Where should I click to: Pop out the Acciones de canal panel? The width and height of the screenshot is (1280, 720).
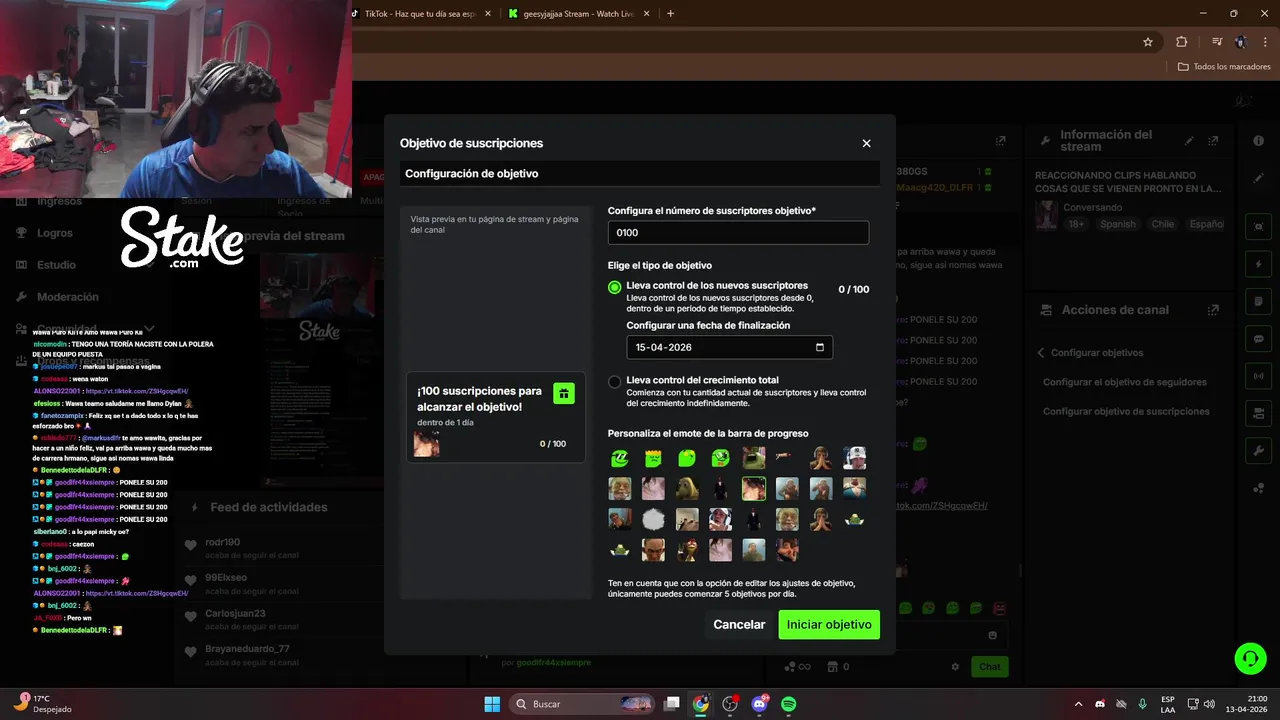[x=1214, y=310]
